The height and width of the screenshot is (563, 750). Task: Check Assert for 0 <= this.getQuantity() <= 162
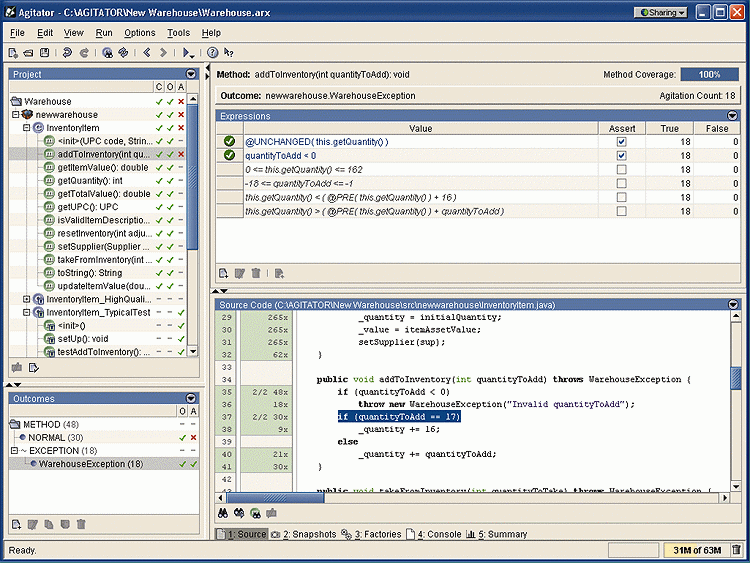tap(621, 170)
